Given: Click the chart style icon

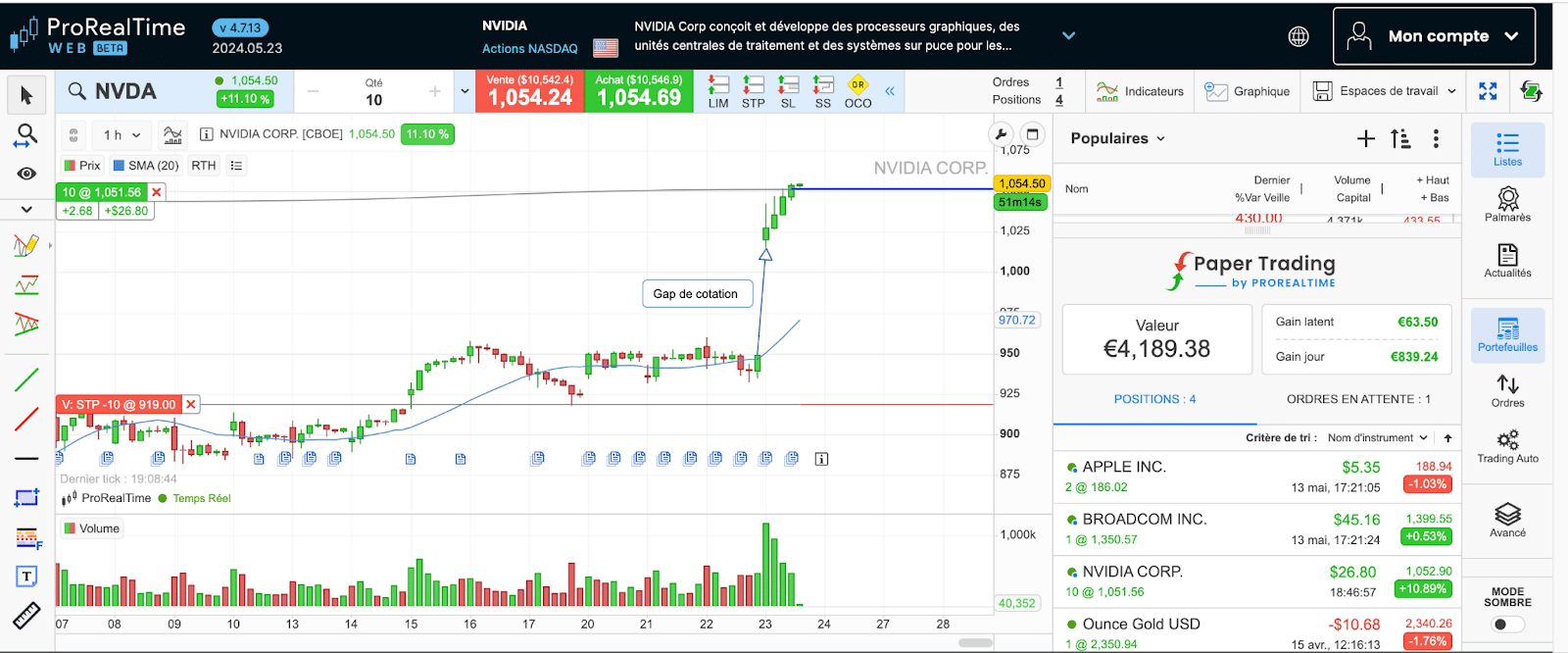Looking at the screenshot, I should [x=172, y=135].
